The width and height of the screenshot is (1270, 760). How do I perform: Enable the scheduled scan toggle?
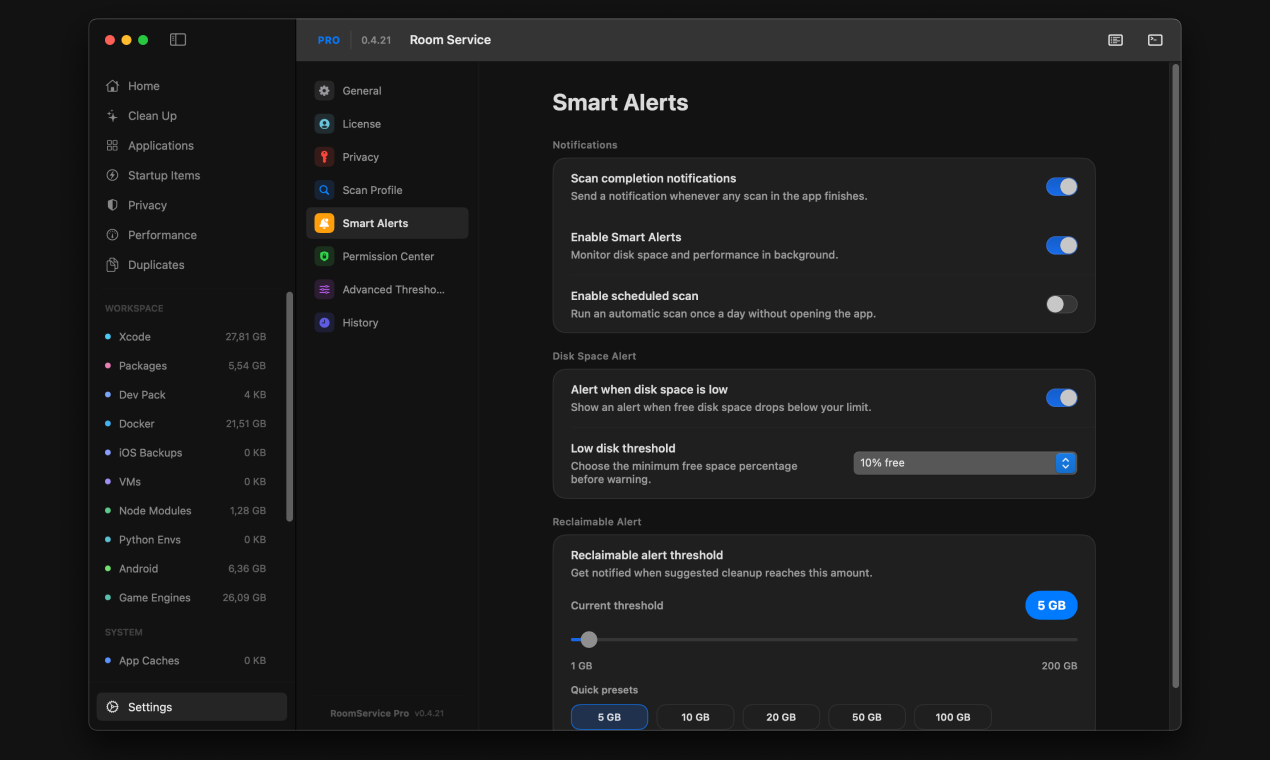[x=1061, y=305]
